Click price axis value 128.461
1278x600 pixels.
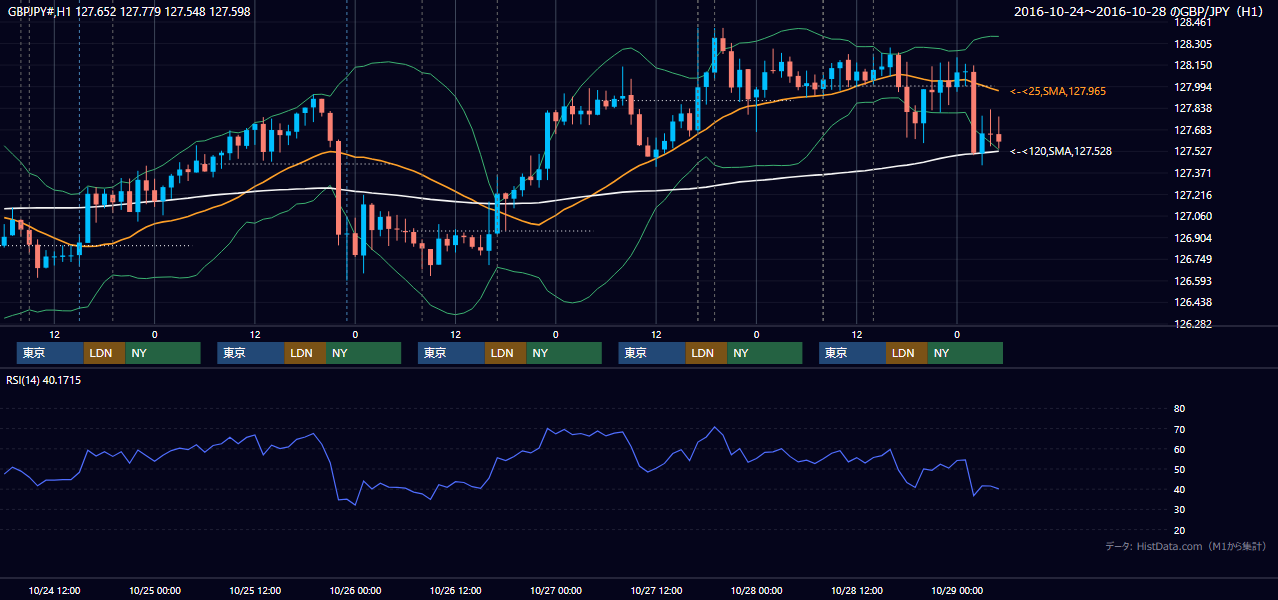1192,22
